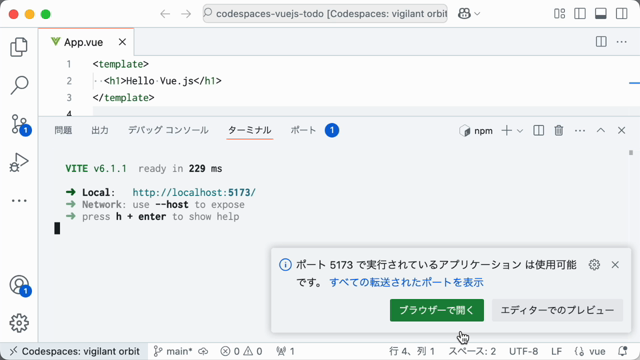Open すべての転送されたポートを表示 link
640x360 pixels.
click(406, 282)
